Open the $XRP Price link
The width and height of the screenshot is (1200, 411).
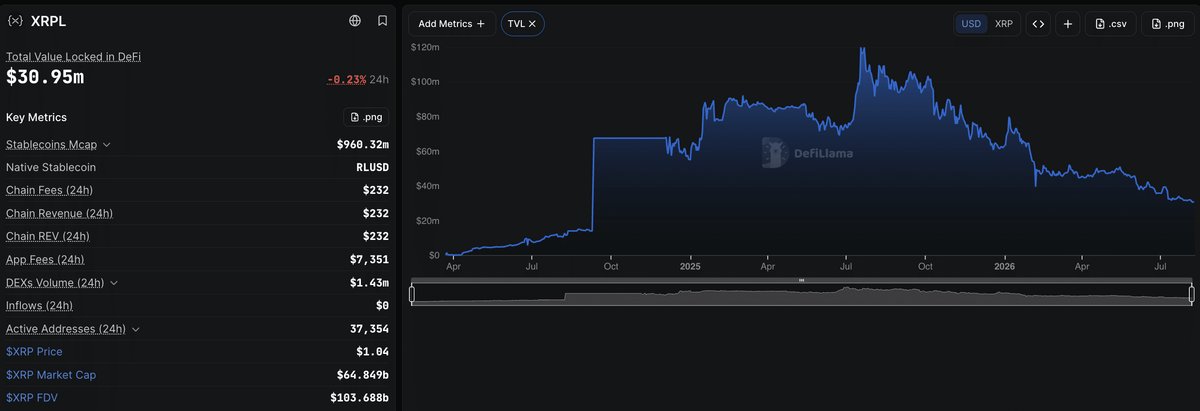click(33, 351)
